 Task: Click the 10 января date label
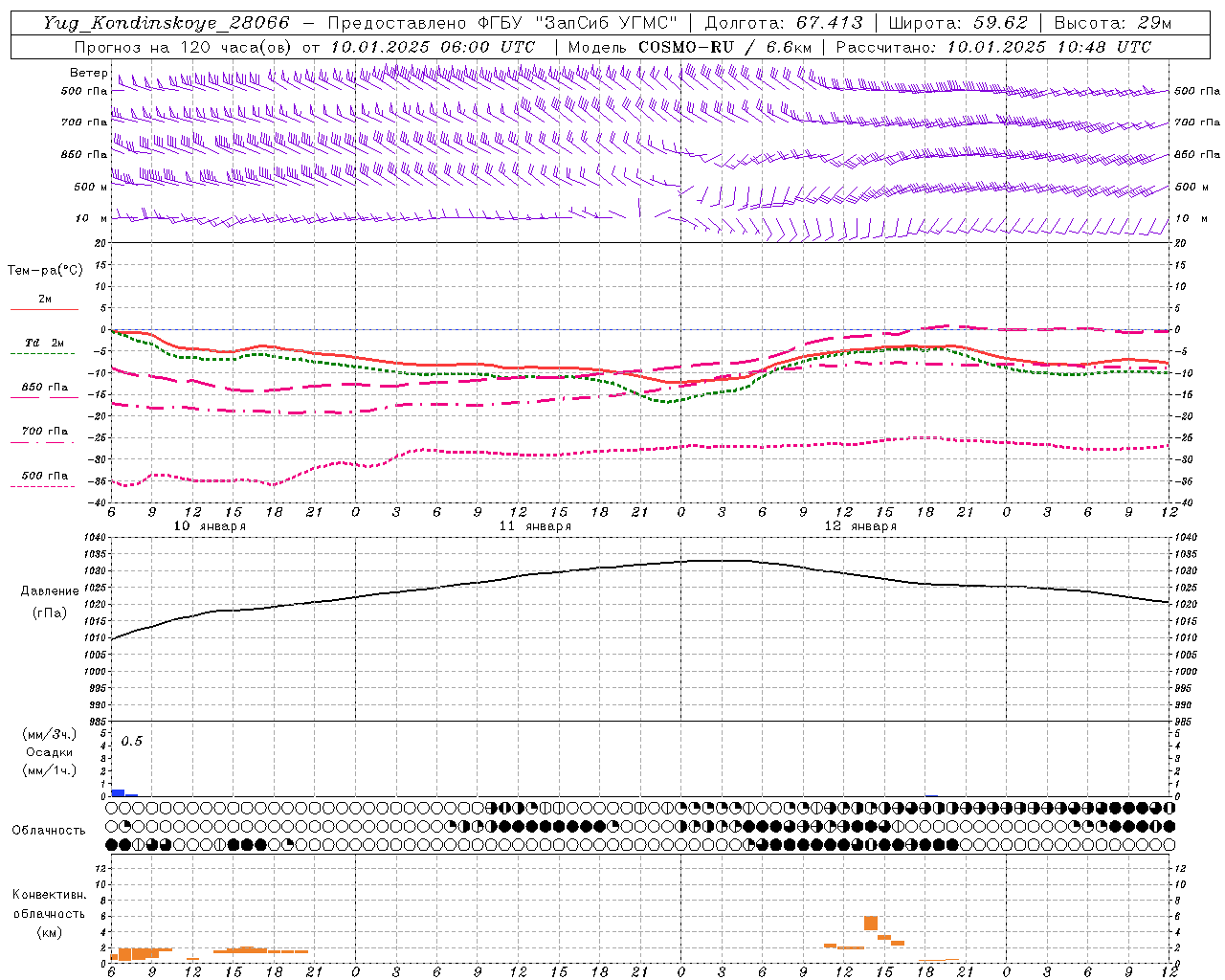(210, 526)
